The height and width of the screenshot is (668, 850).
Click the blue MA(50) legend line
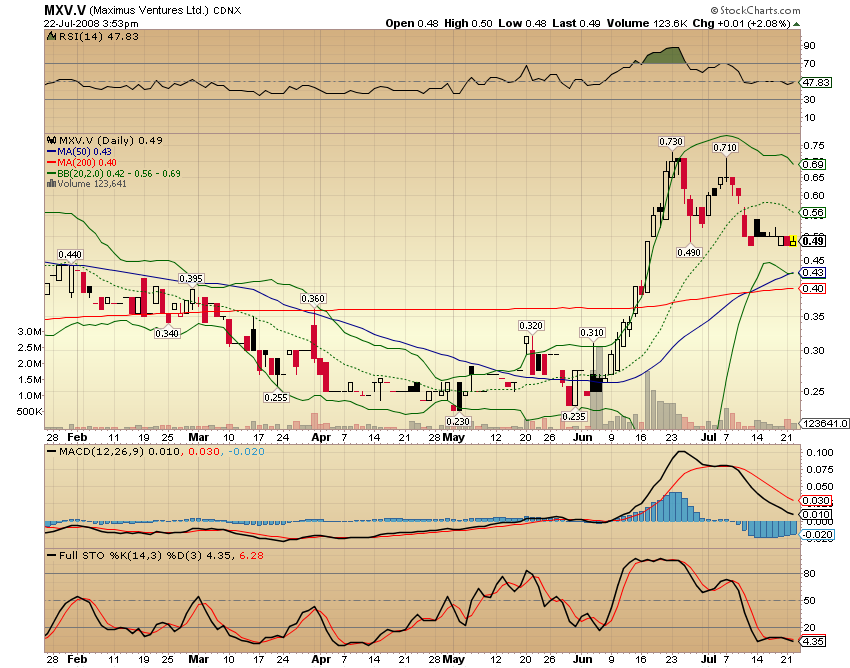[x=51, y=152]
